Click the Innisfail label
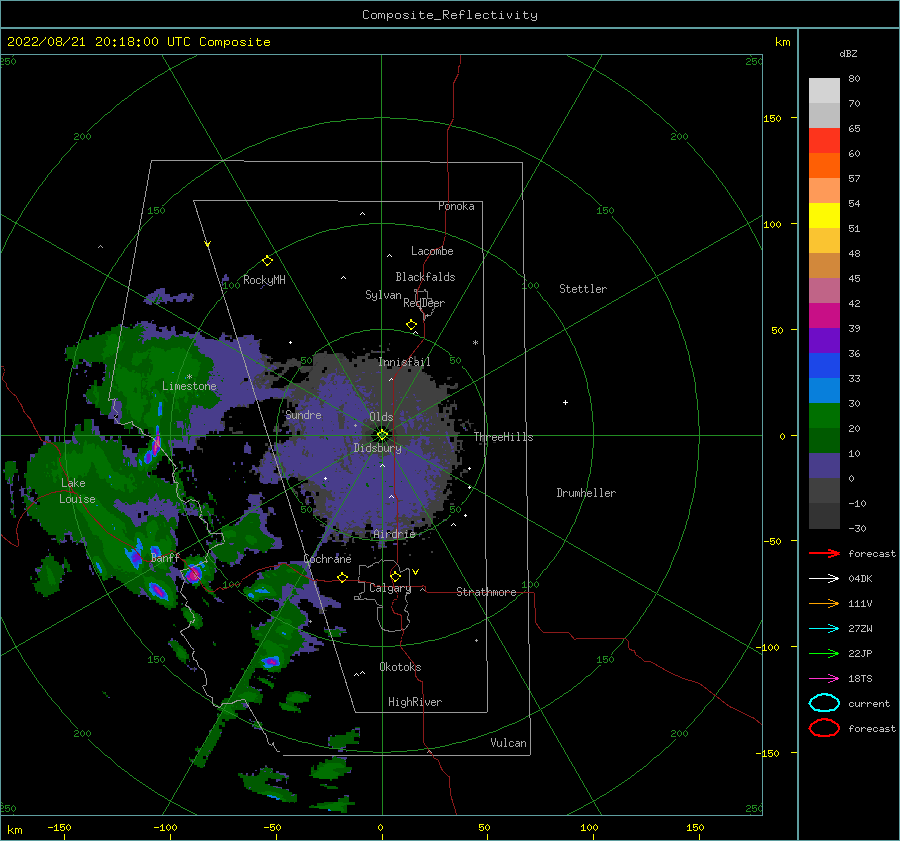 (405, 362)
